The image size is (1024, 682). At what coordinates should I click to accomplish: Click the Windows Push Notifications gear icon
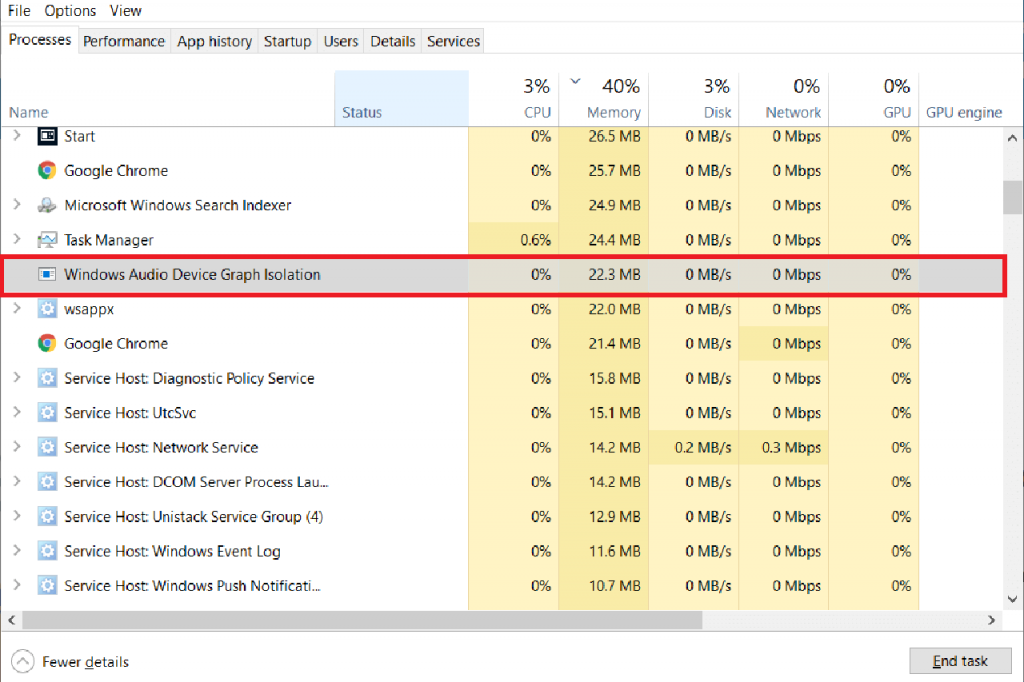[47, 585]
